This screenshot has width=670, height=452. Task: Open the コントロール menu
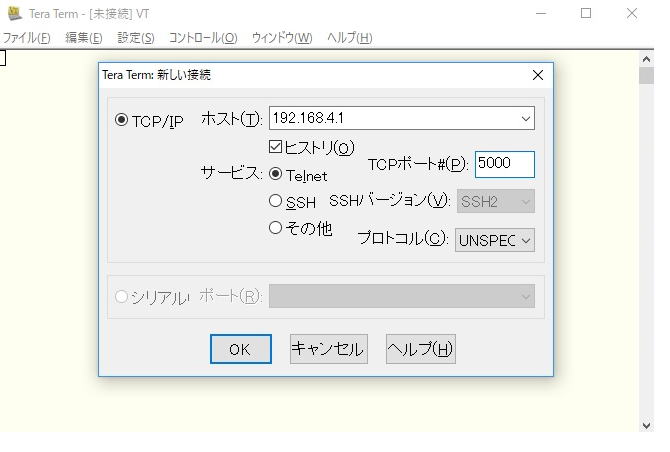click(x=203, y=38)
